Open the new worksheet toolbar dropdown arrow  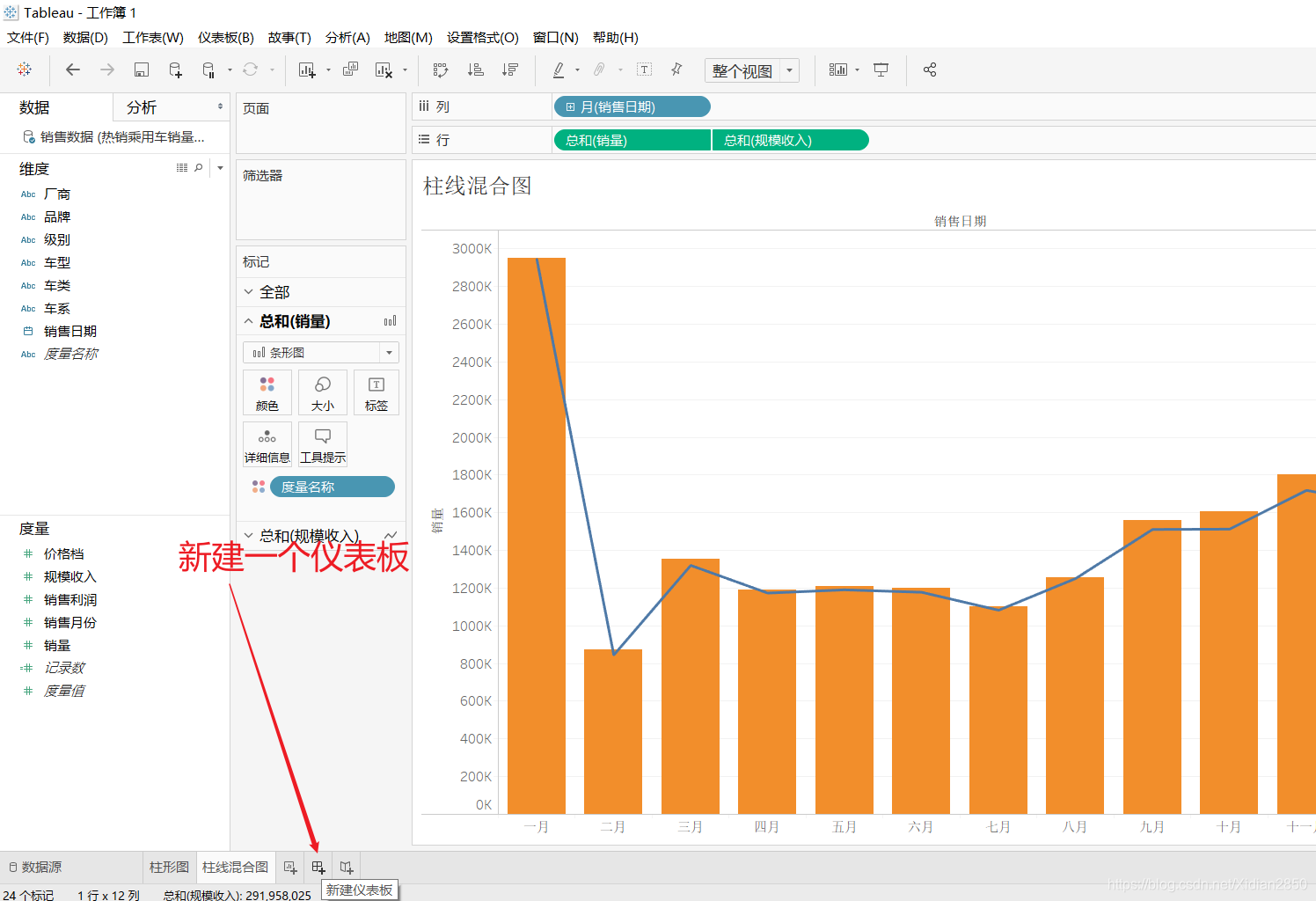click(x=328, y=70)
